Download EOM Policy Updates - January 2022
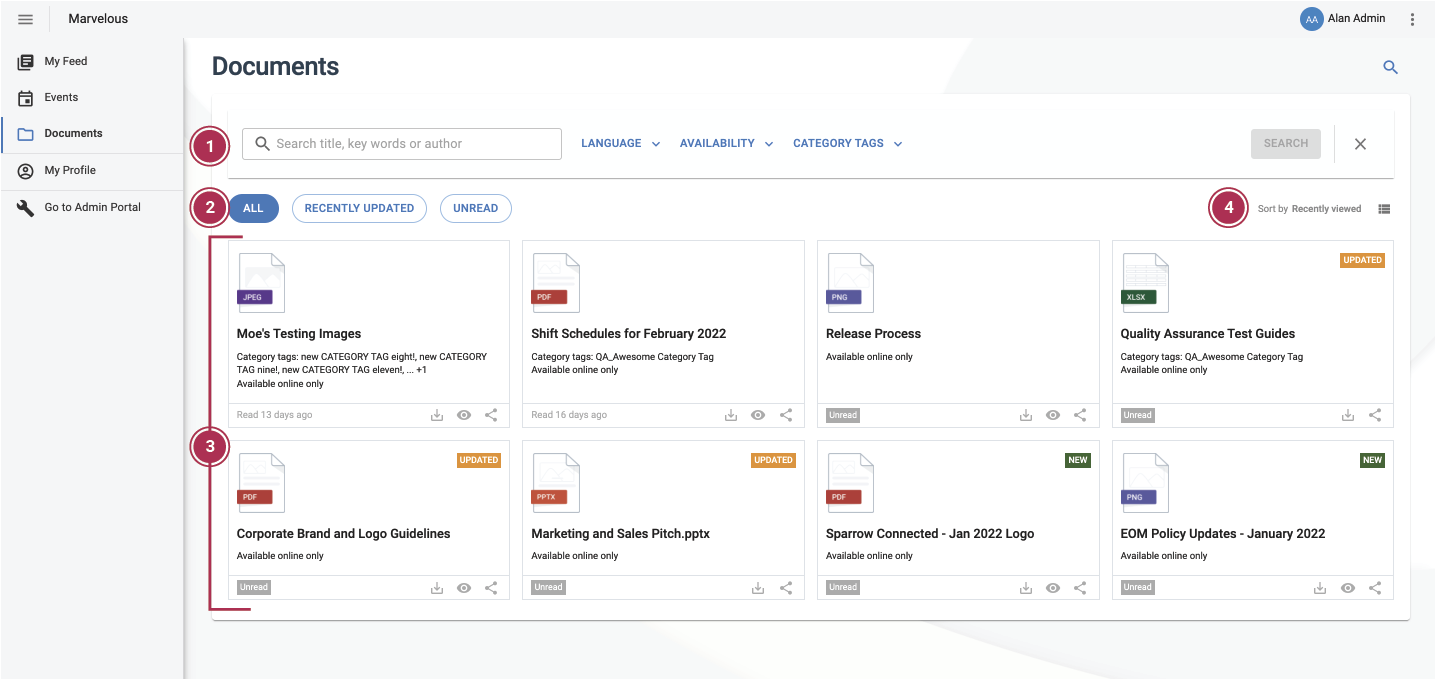1435x679 pixels. (x=1321, y=588)
